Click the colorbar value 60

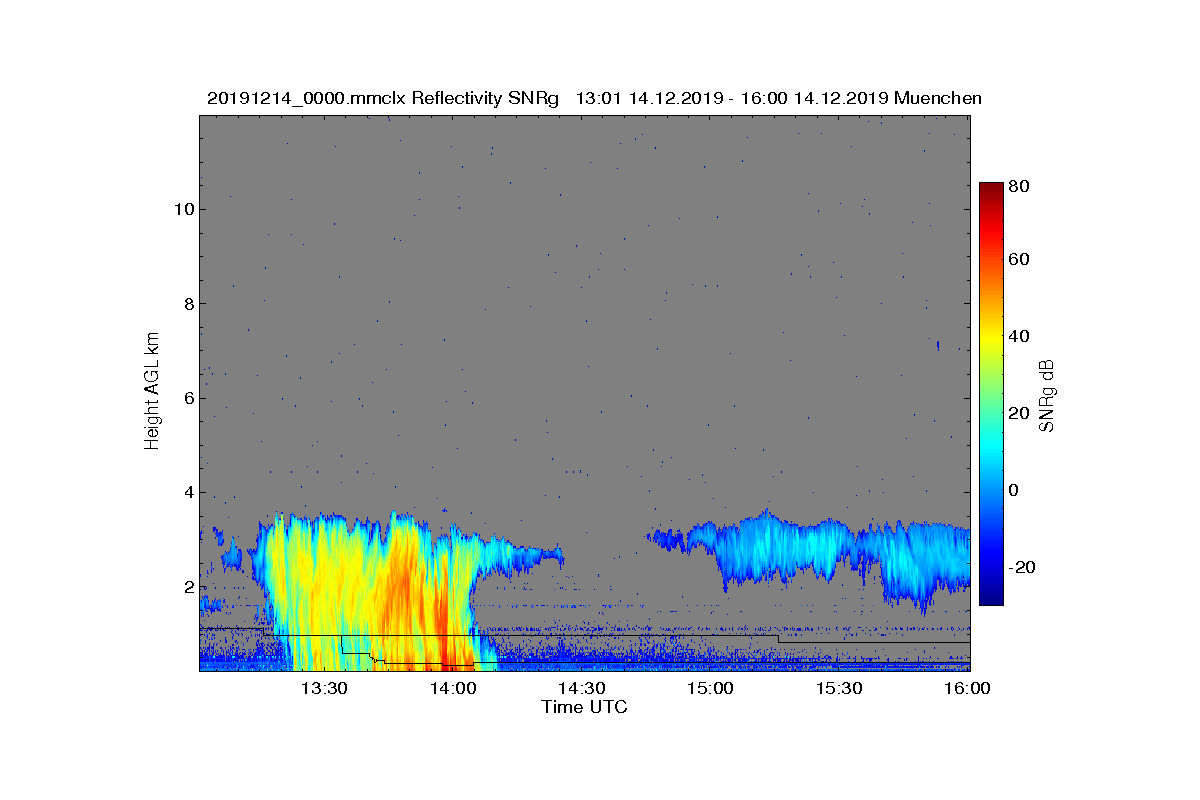pos(1020,260)
